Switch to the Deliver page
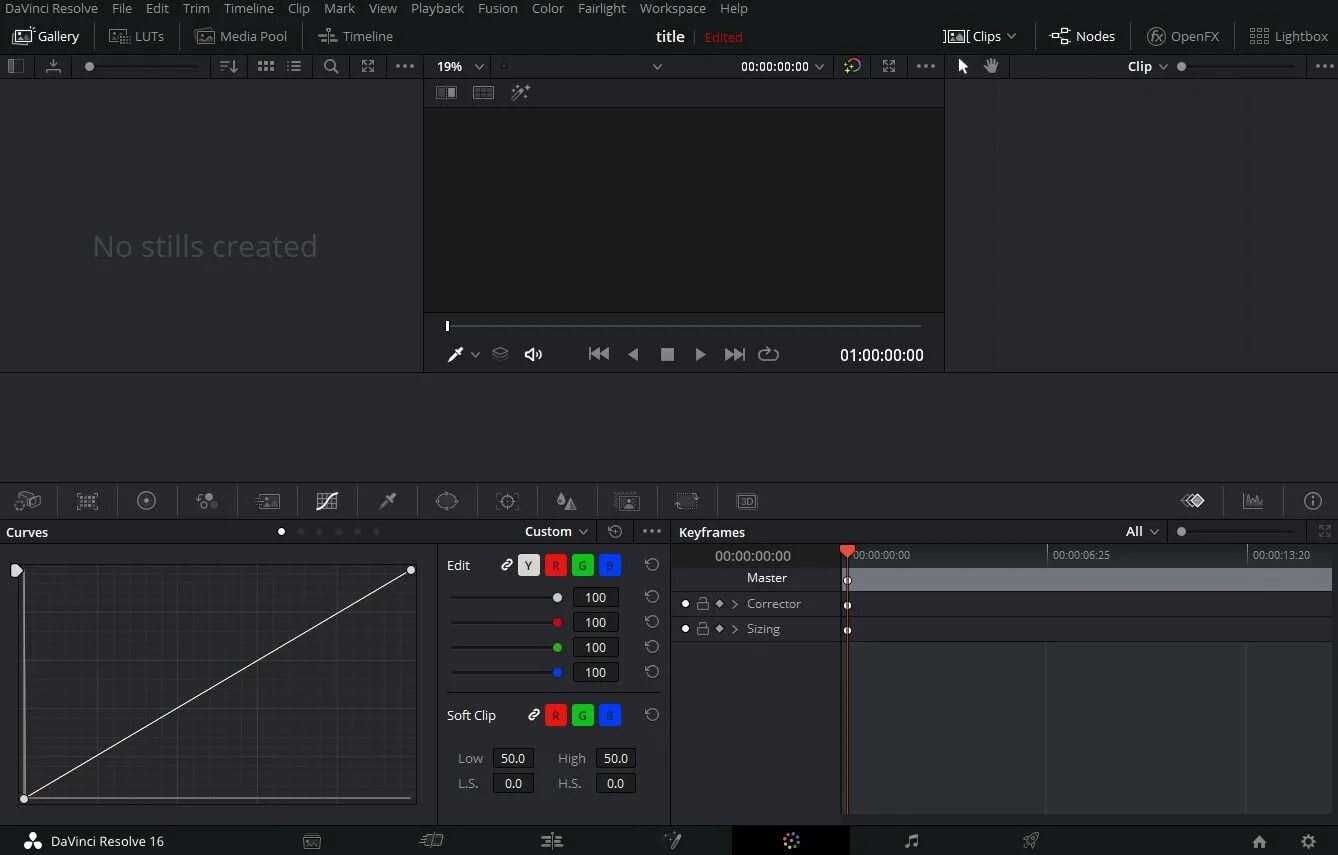Image resolution: width=1338 pixels, height=855 pixels. point(1031,841)
